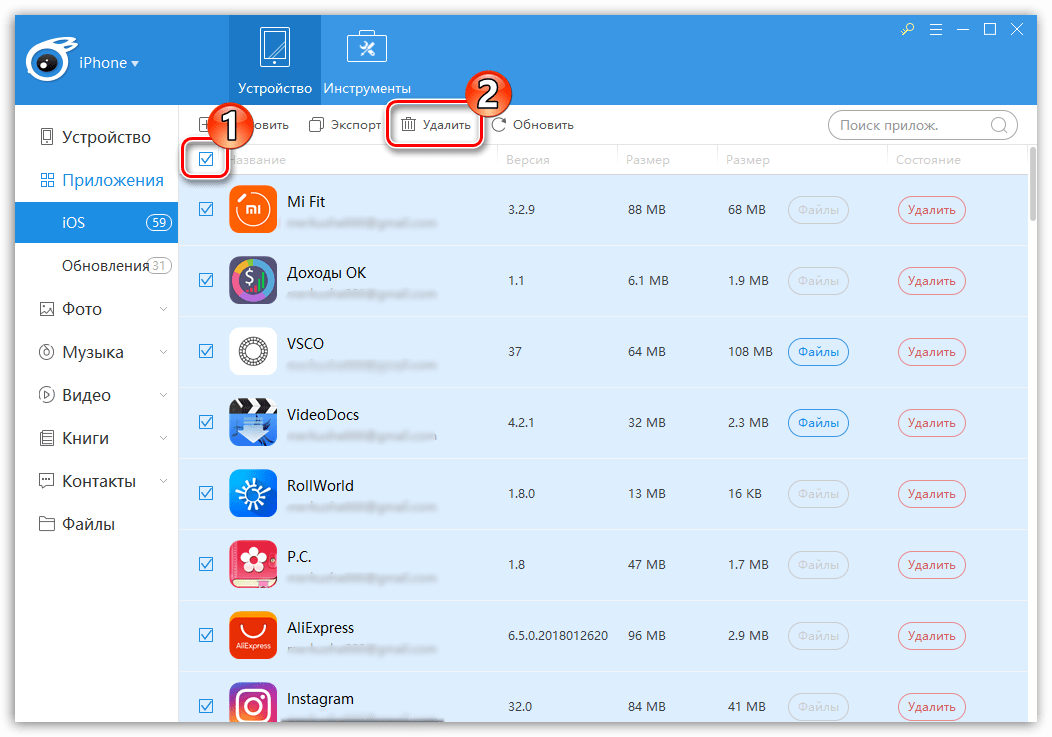Viewport: 1052px width, 737px height.
Task: Open the Инструменты toolbox icon
Action: [x=366, y=47]
